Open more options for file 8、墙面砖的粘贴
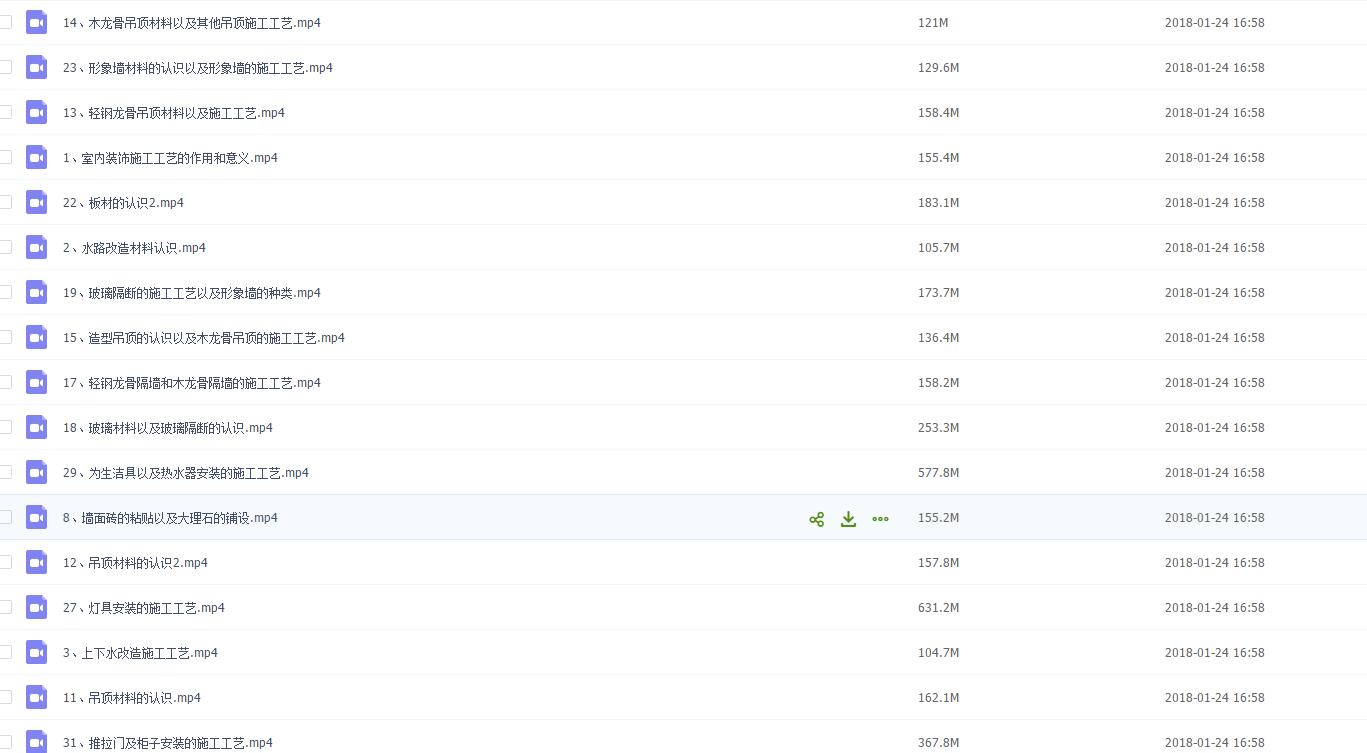Image resolution: width=1367 pixels, height=753 pixels. pyautogui.click(x=880, y=519)
